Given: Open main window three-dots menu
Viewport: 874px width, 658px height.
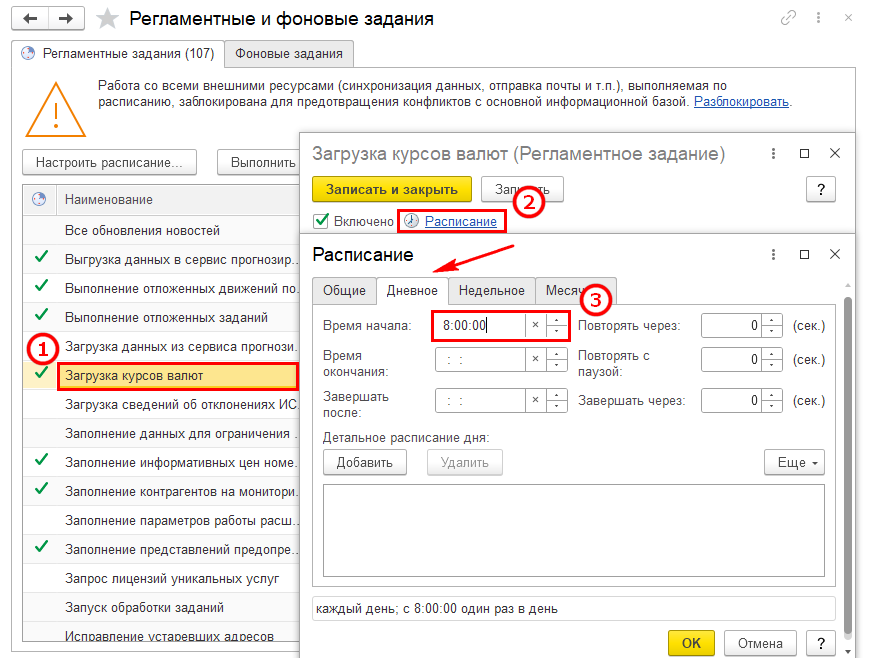Looking at the screenshot, I should (818, 18).
